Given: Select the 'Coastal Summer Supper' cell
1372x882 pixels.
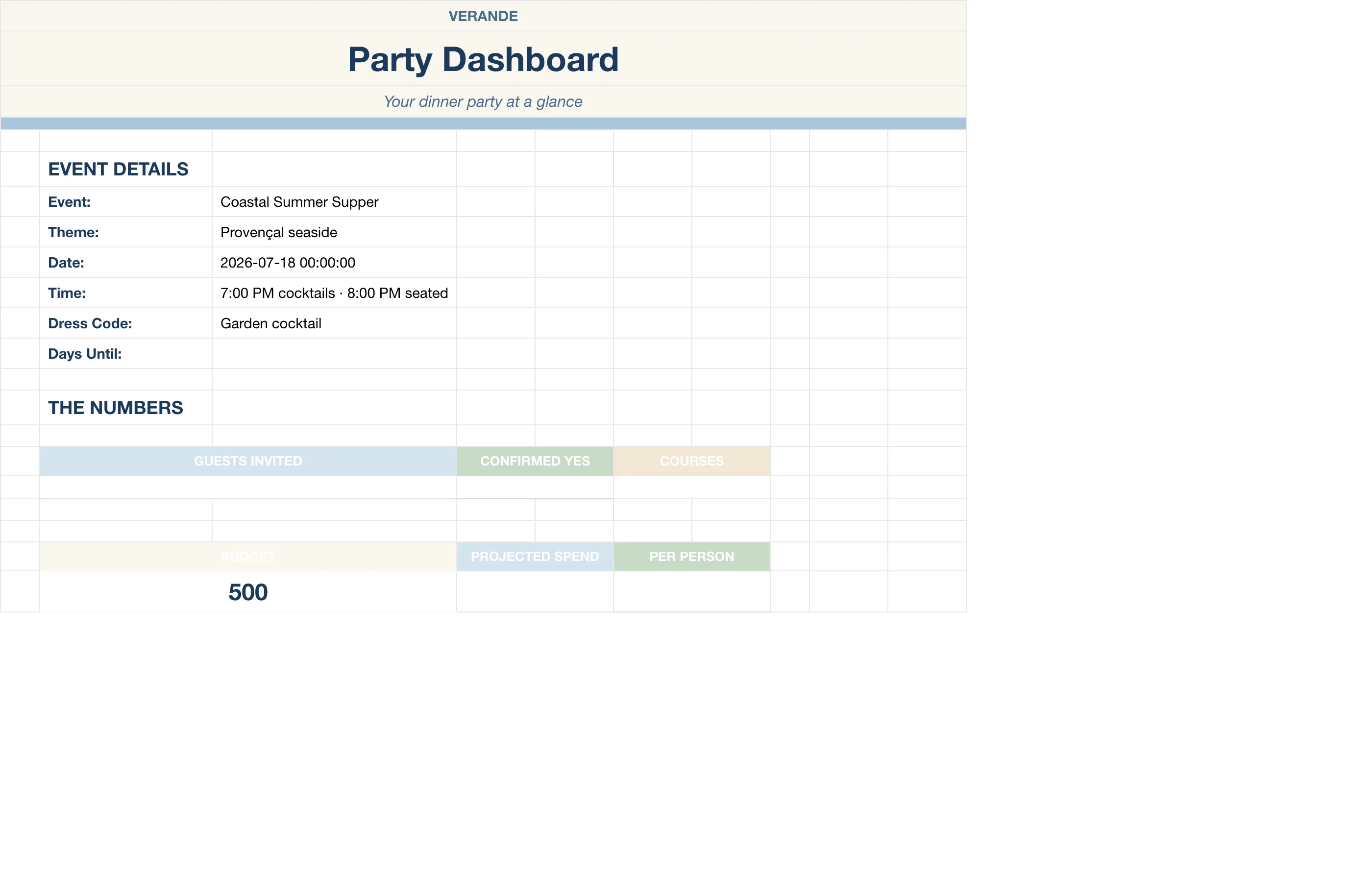Looking at the screenshot, I should point(334,201).
